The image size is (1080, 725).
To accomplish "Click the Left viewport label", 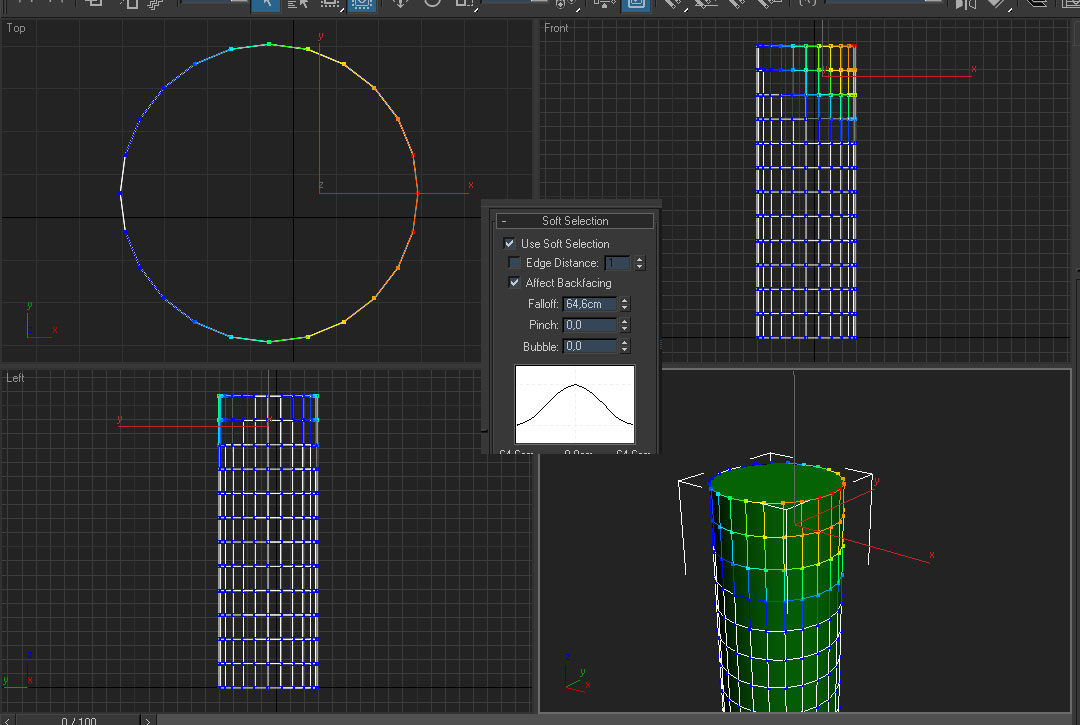I will pos(16,378).
